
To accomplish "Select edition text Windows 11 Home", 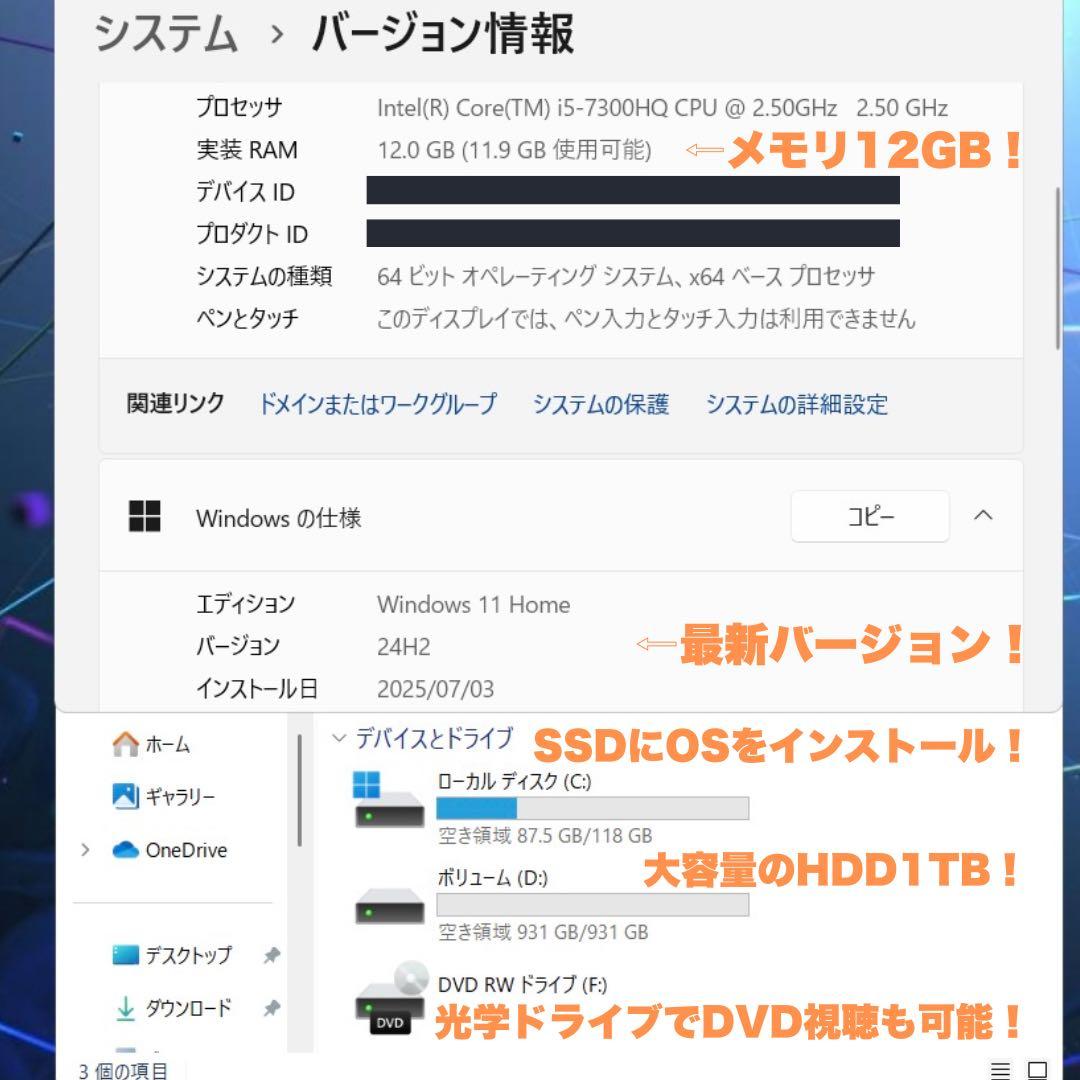I will tap(474, 604).
